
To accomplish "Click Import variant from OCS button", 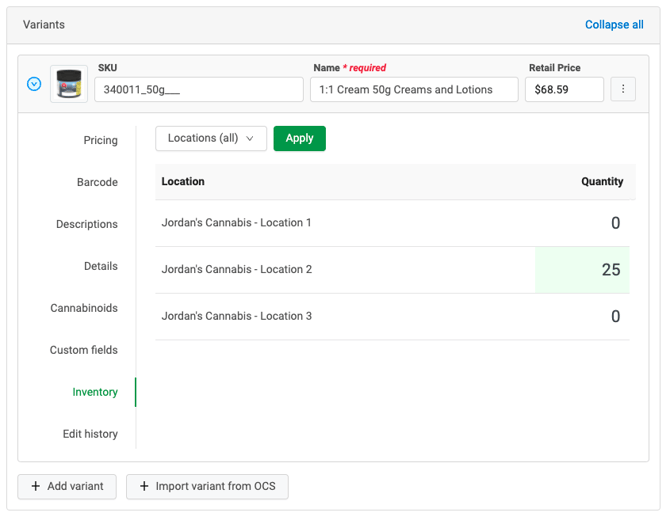I will tap(207, 486).
